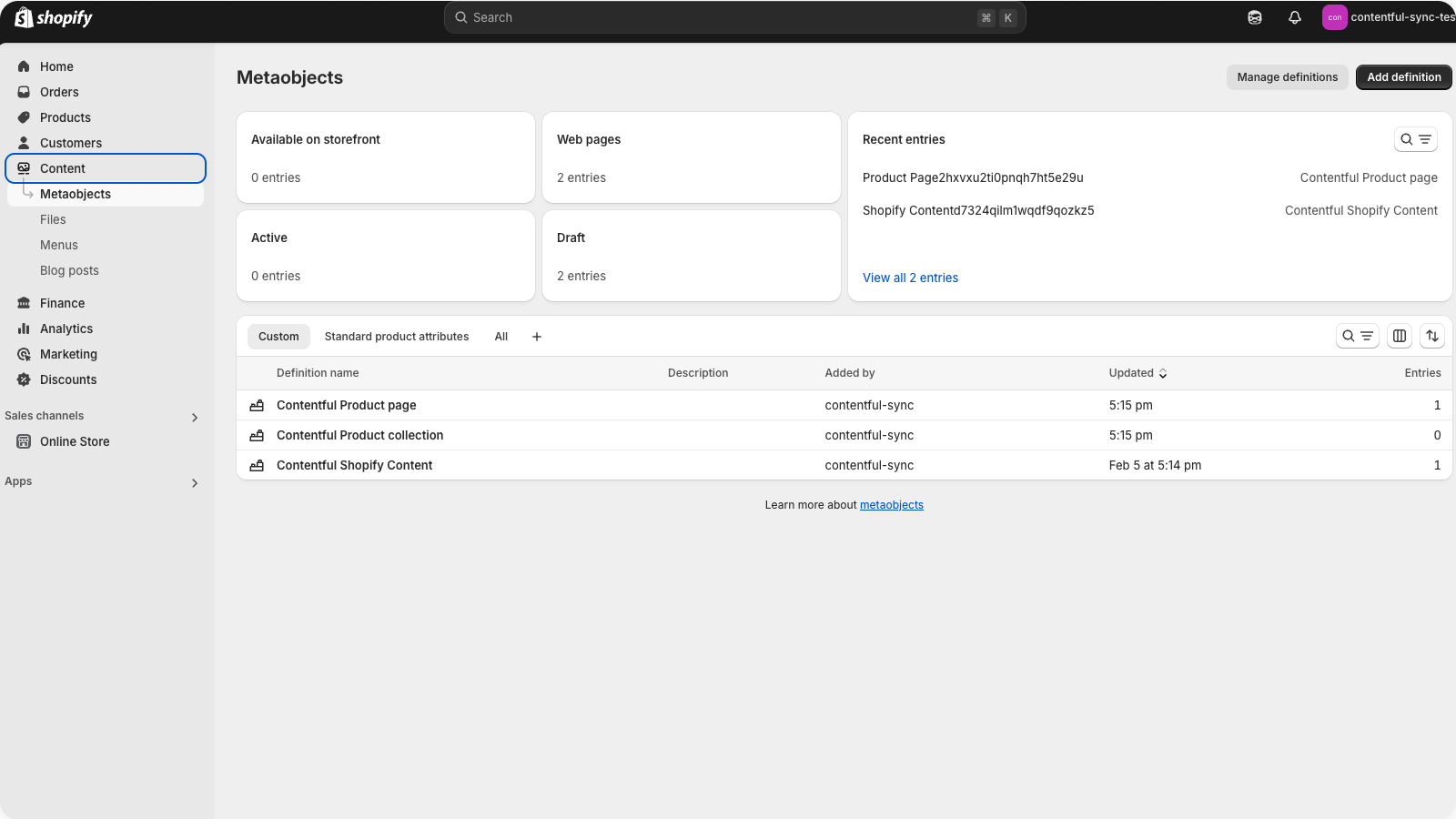The height and width of the screenshot is (819, 1456).
Task: Expand the Sales channels section
Action: click(194, 417)
